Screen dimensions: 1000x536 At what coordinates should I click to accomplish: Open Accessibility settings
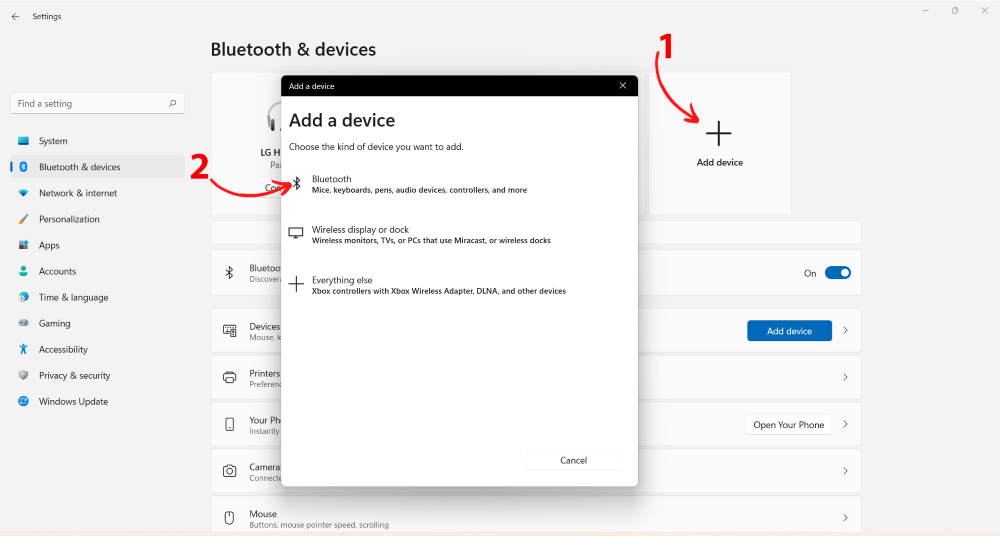pyautogui.click(x=98, y=350)
